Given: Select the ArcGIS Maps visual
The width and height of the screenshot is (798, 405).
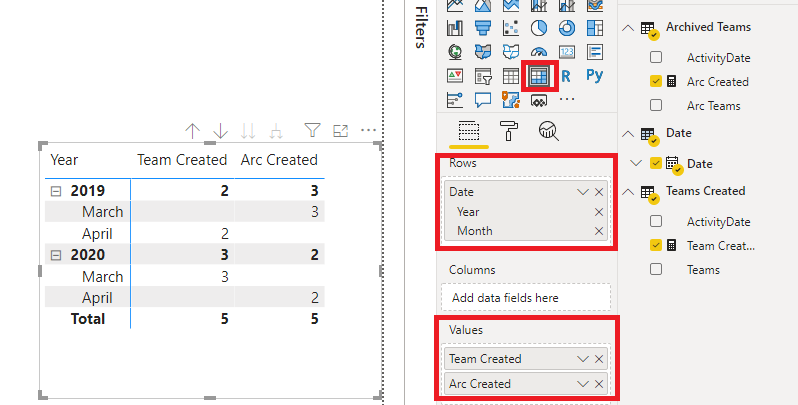Looking at the screenshot, I should pyautogui.click(x=511, y=100).
